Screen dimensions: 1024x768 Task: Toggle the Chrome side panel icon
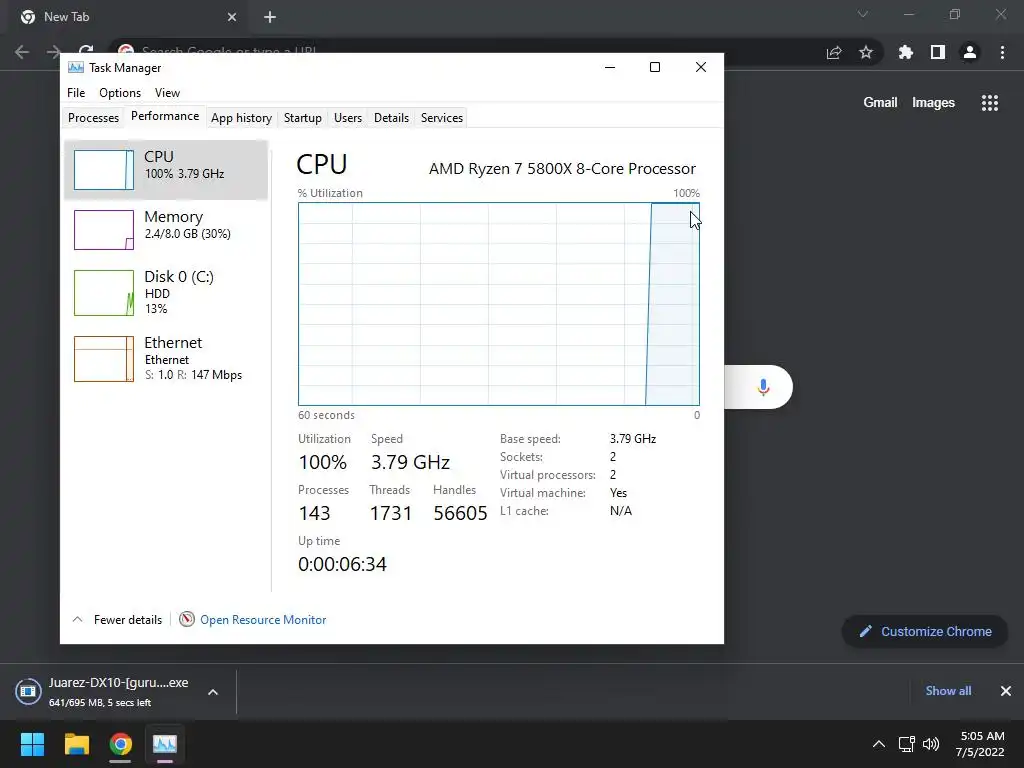click(938, 52)
